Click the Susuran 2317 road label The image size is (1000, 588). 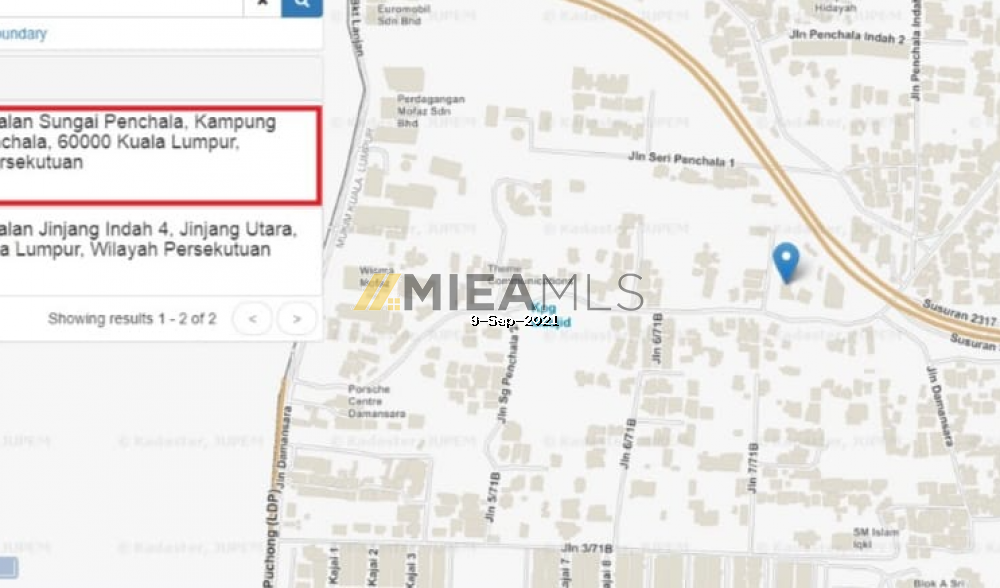(x=959, y=311)
